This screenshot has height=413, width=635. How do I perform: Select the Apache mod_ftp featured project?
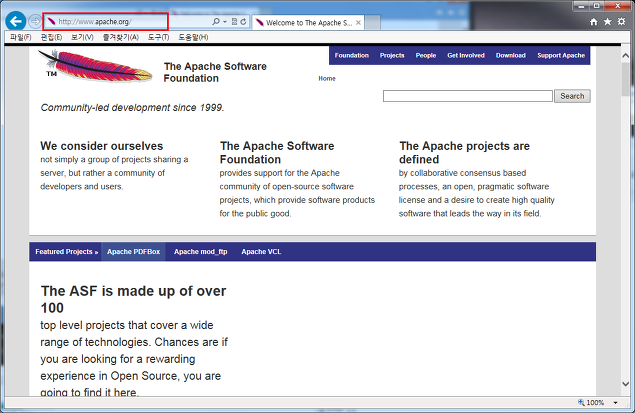(200, 251)
